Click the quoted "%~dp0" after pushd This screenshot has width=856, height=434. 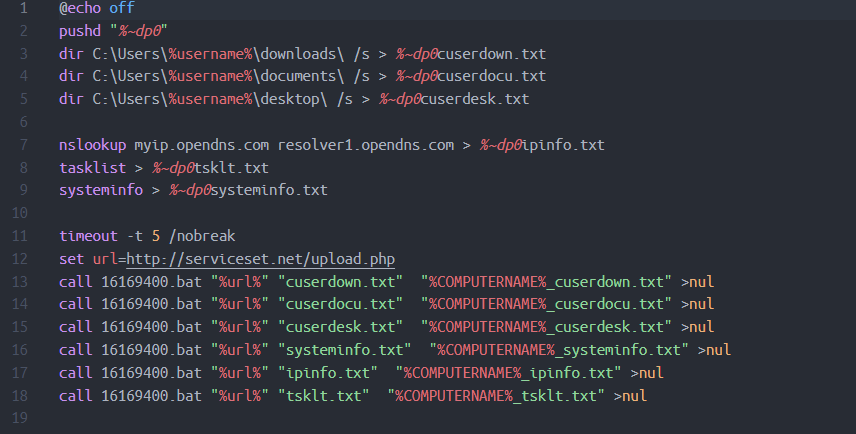(x=139, y=31)
